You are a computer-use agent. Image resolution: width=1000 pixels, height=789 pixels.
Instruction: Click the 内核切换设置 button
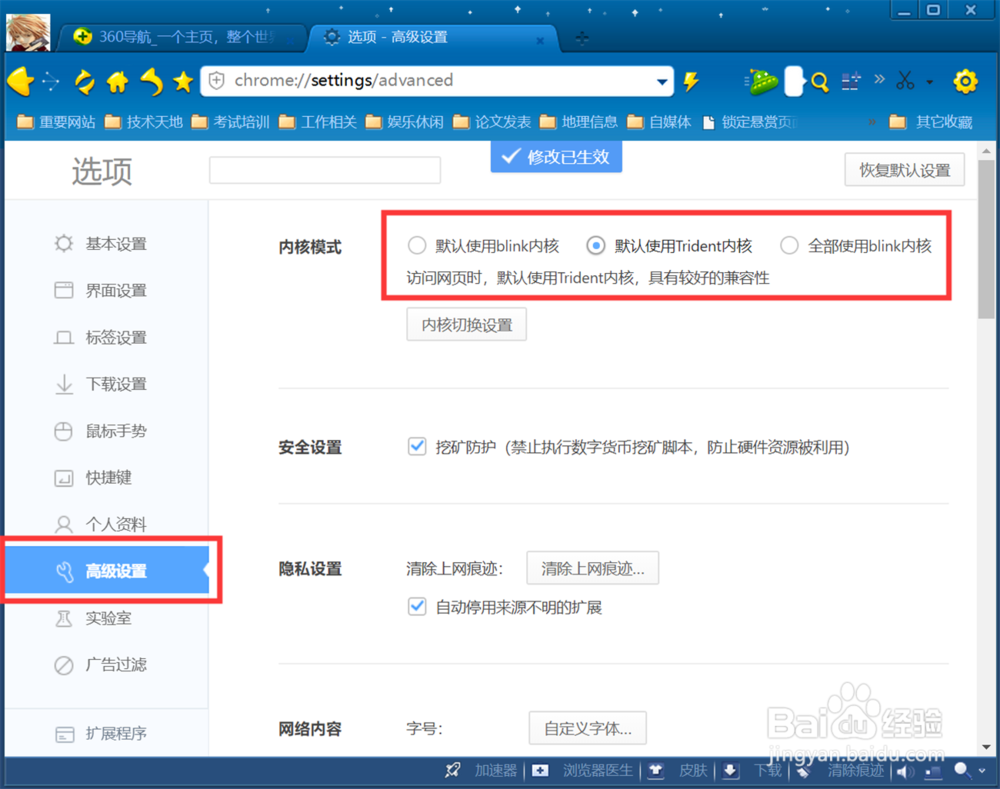467,325
